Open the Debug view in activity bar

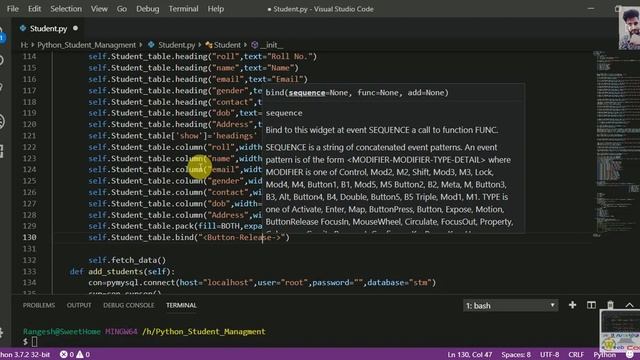pos(2,121)
